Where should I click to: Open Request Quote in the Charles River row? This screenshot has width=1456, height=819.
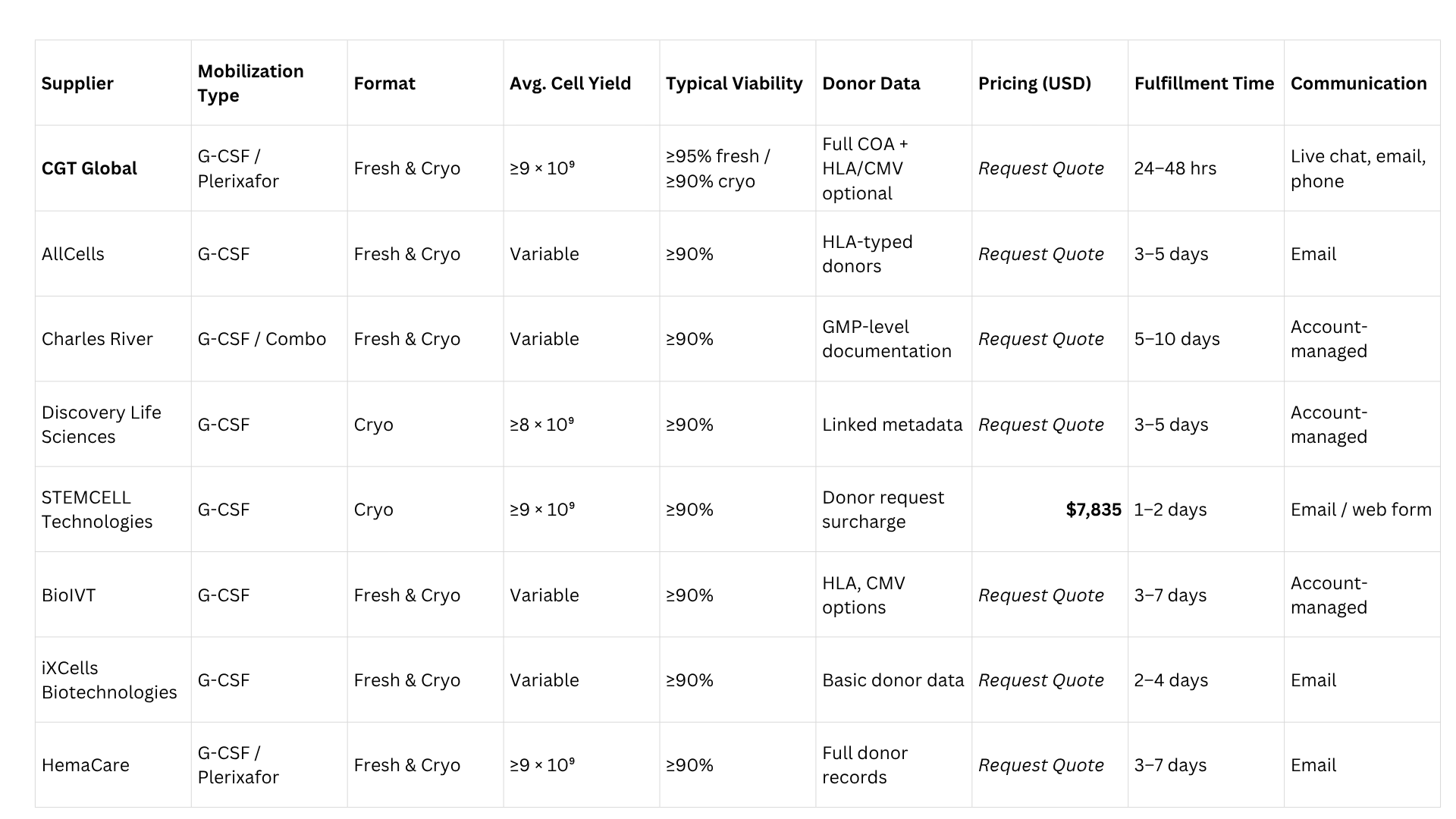coord(1040,339)
